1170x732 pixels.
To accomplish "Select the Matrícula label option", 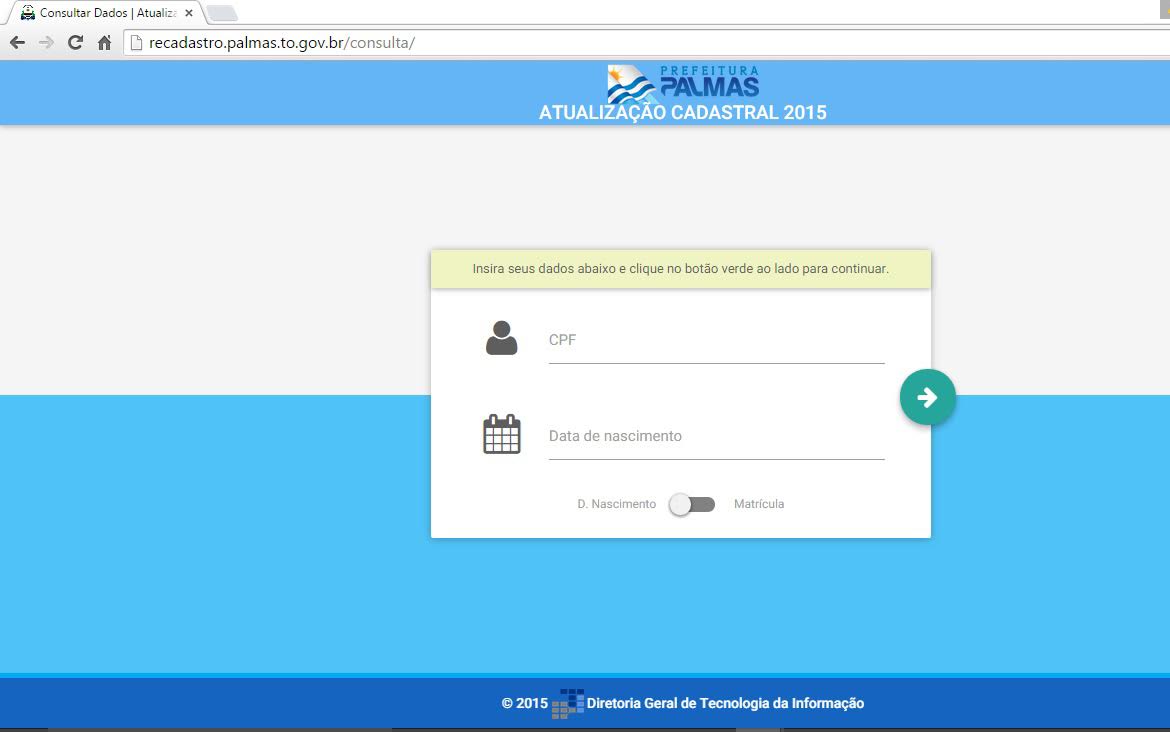I will (x=759, y=504).
